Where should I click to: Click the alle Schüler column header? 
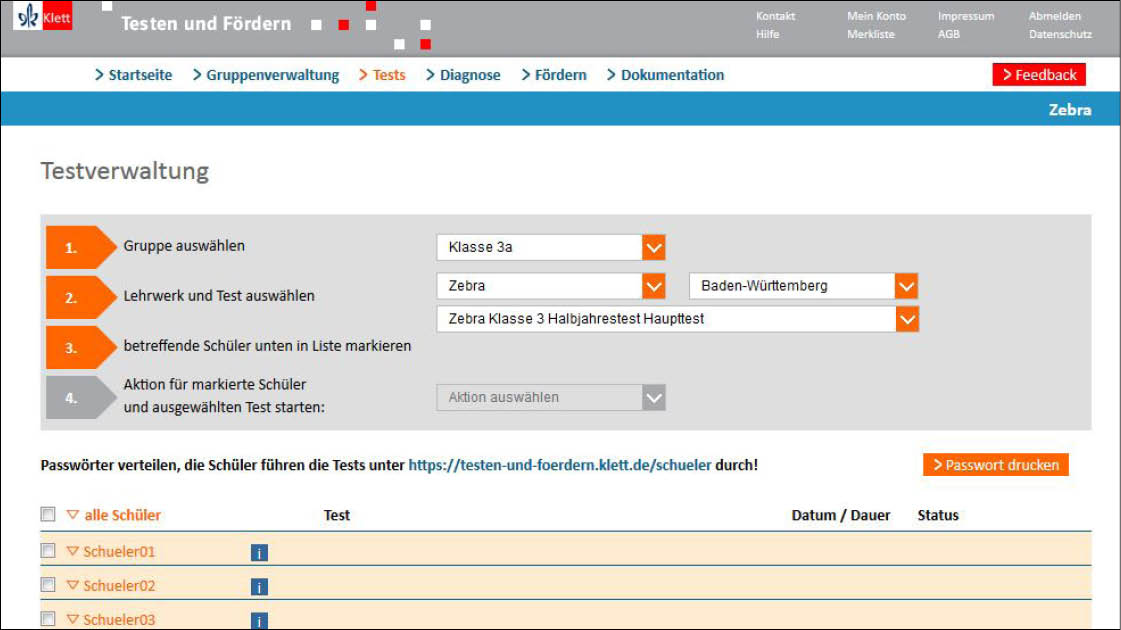(122, 515)
